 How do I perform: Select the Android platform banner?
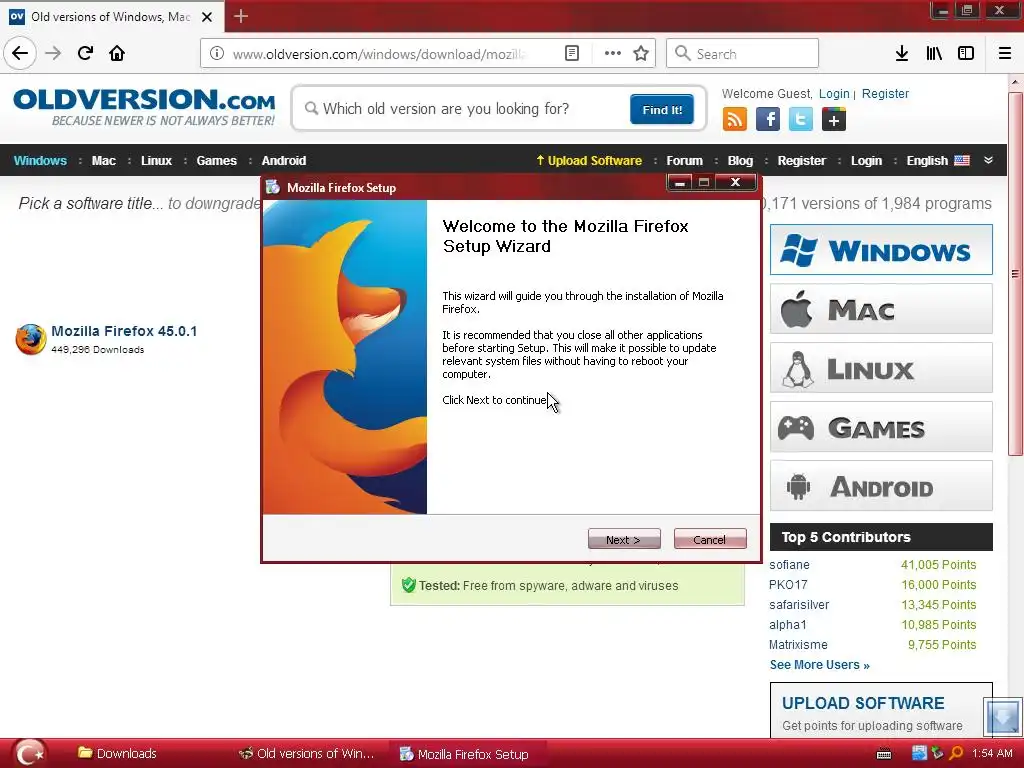pos(881,486)
